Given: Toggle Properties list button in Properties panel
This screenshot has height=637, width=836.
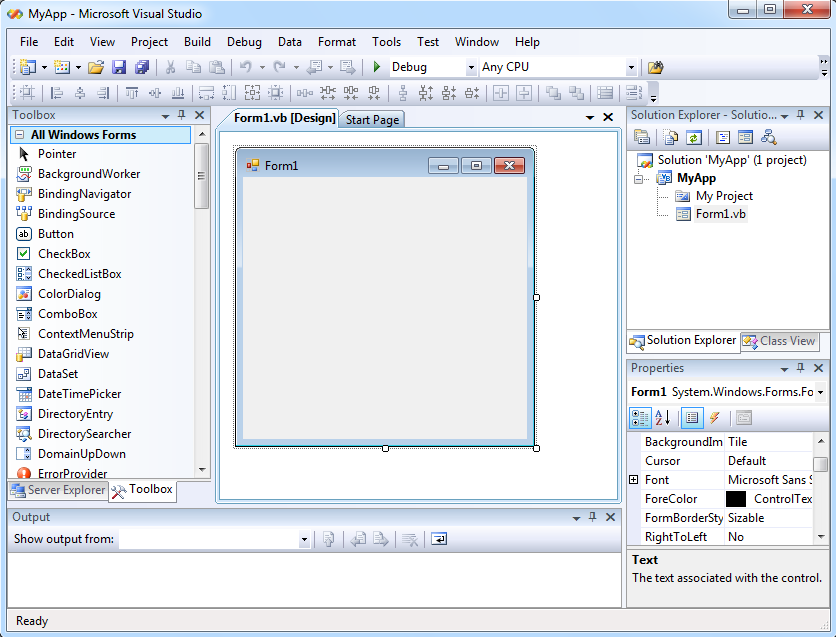Looking at the screenshot, I should coord(692,418).
